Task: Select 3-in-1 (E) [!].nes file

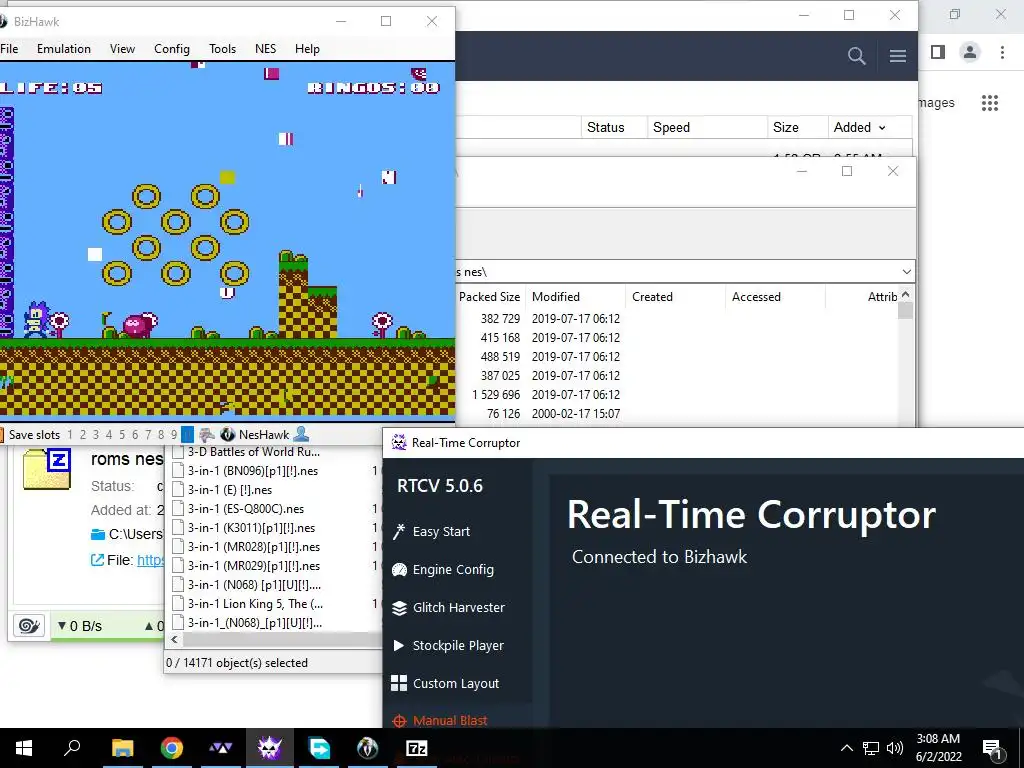Action: click(230, 490)
